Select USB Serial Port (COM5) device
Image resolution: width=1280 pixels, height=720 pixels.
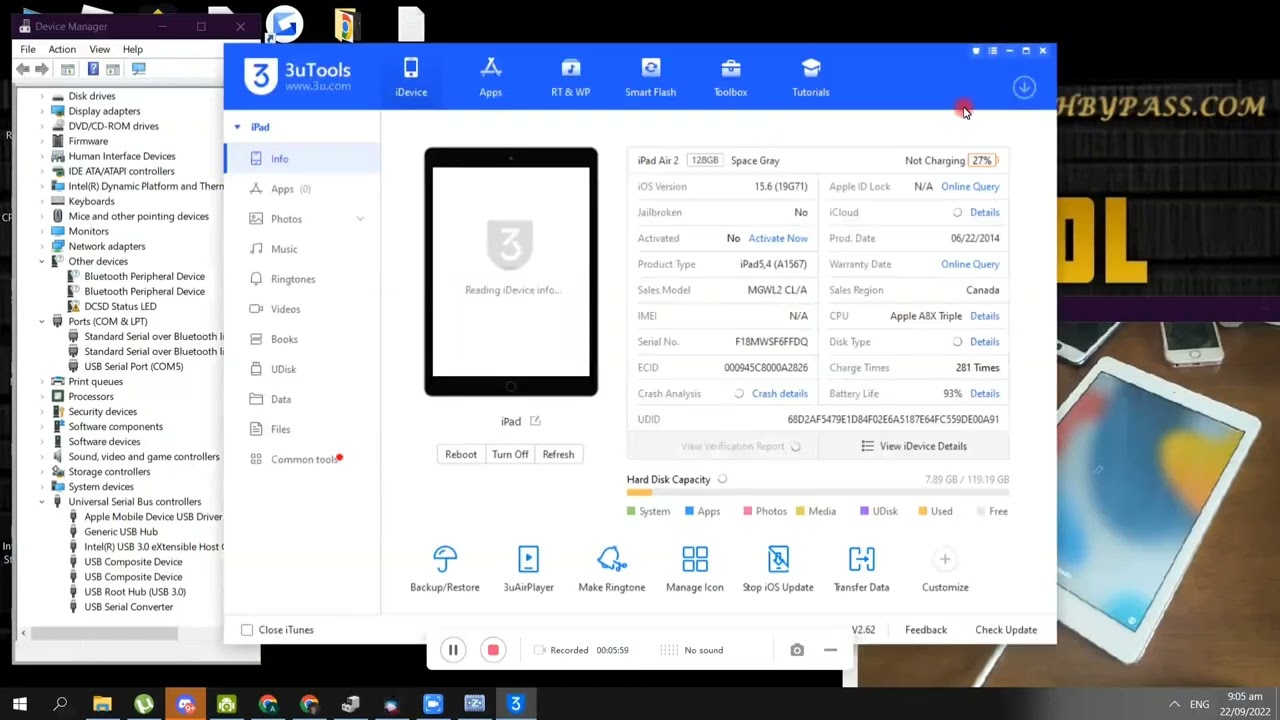coord(134,366)
